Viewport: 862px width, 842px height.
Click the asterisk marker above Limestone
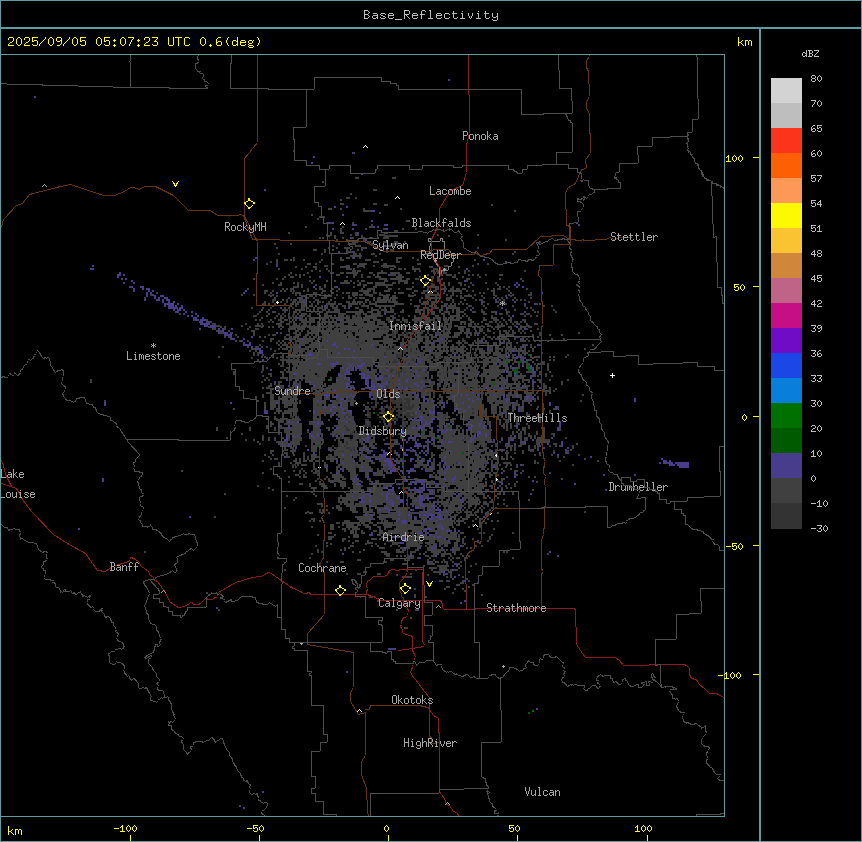[x=153, y=346]
